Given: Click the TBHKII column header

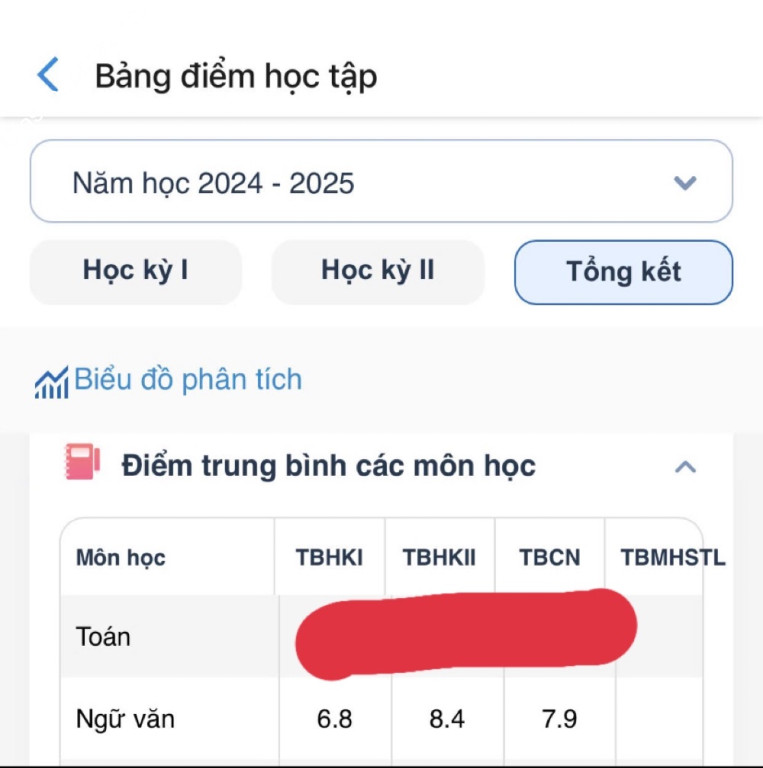Looking at the screenshot, I should (438, 558).
